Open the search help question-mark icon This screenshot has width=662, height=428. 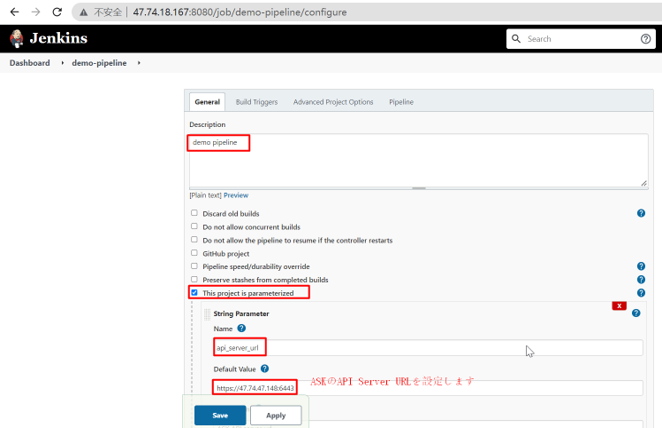coord(645,39)
